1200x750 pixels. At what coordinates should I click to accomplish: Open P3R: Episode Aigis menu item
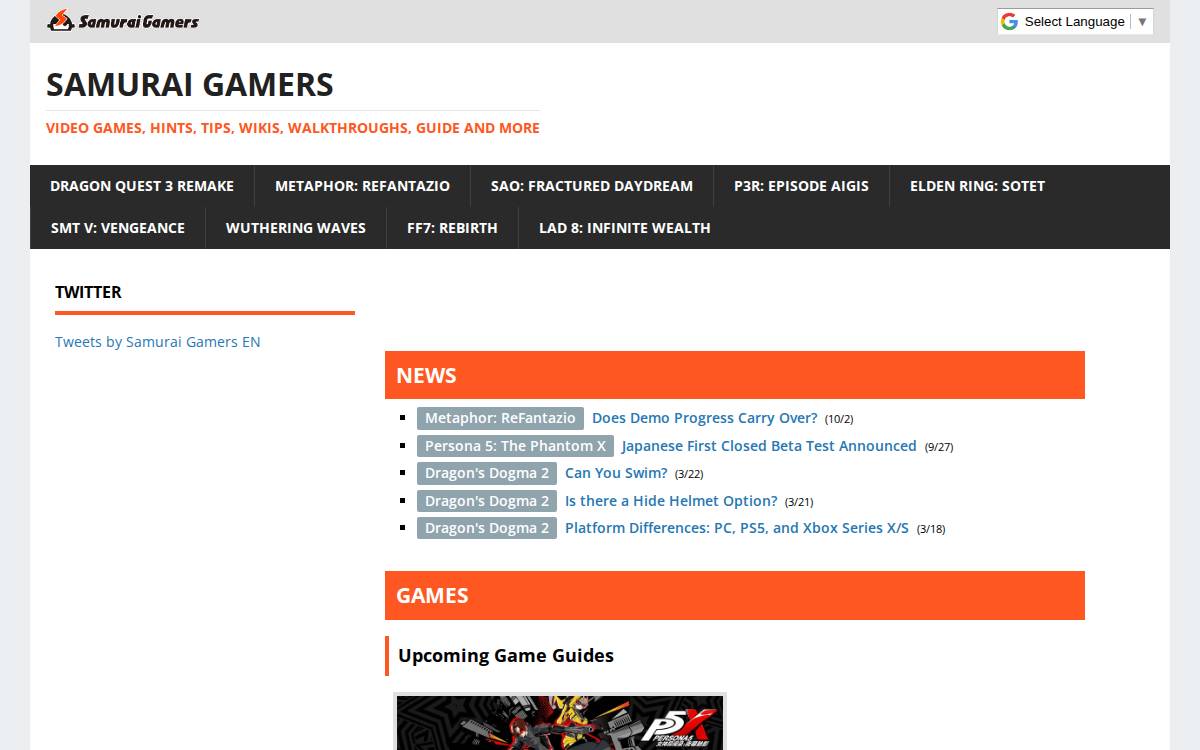[801, 186]
